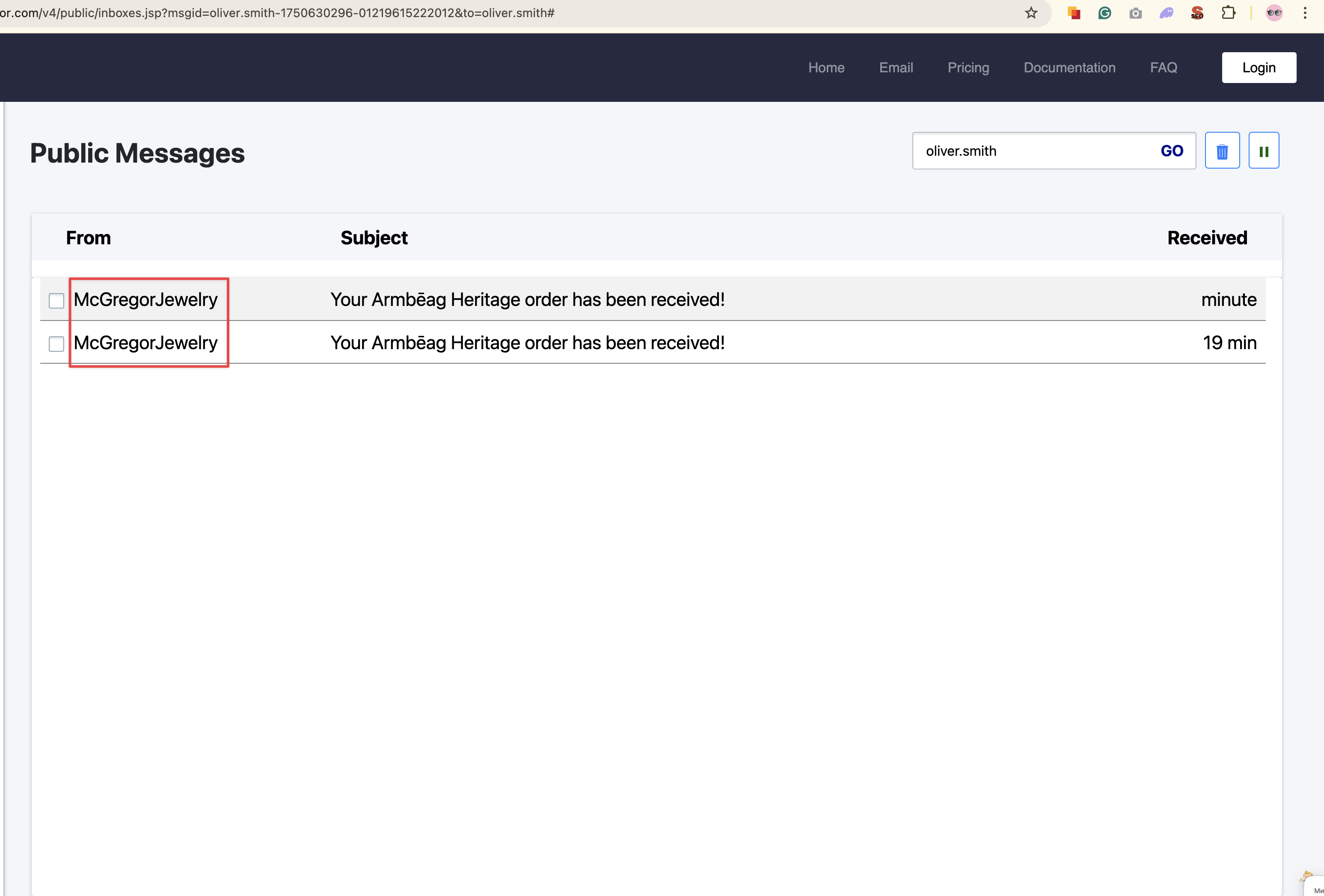Open the Documentation nav item
The image size is (1324, 896).
click(x=1069, y=68)
